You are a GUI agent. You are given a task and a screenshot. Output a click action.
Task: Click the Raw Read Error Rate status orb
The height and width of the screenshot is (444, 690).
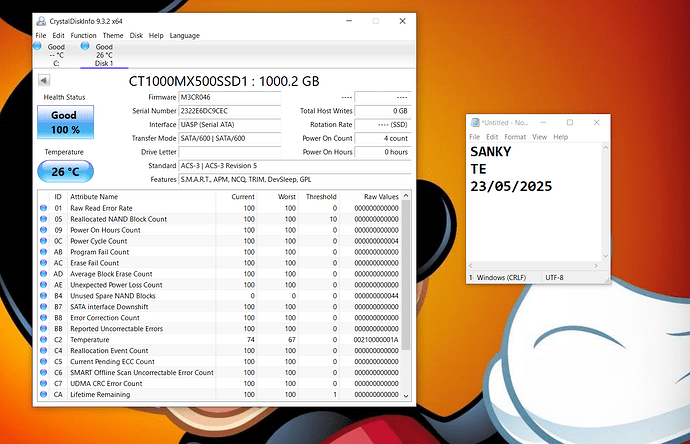pyautogui.click(x=43, y=208)
